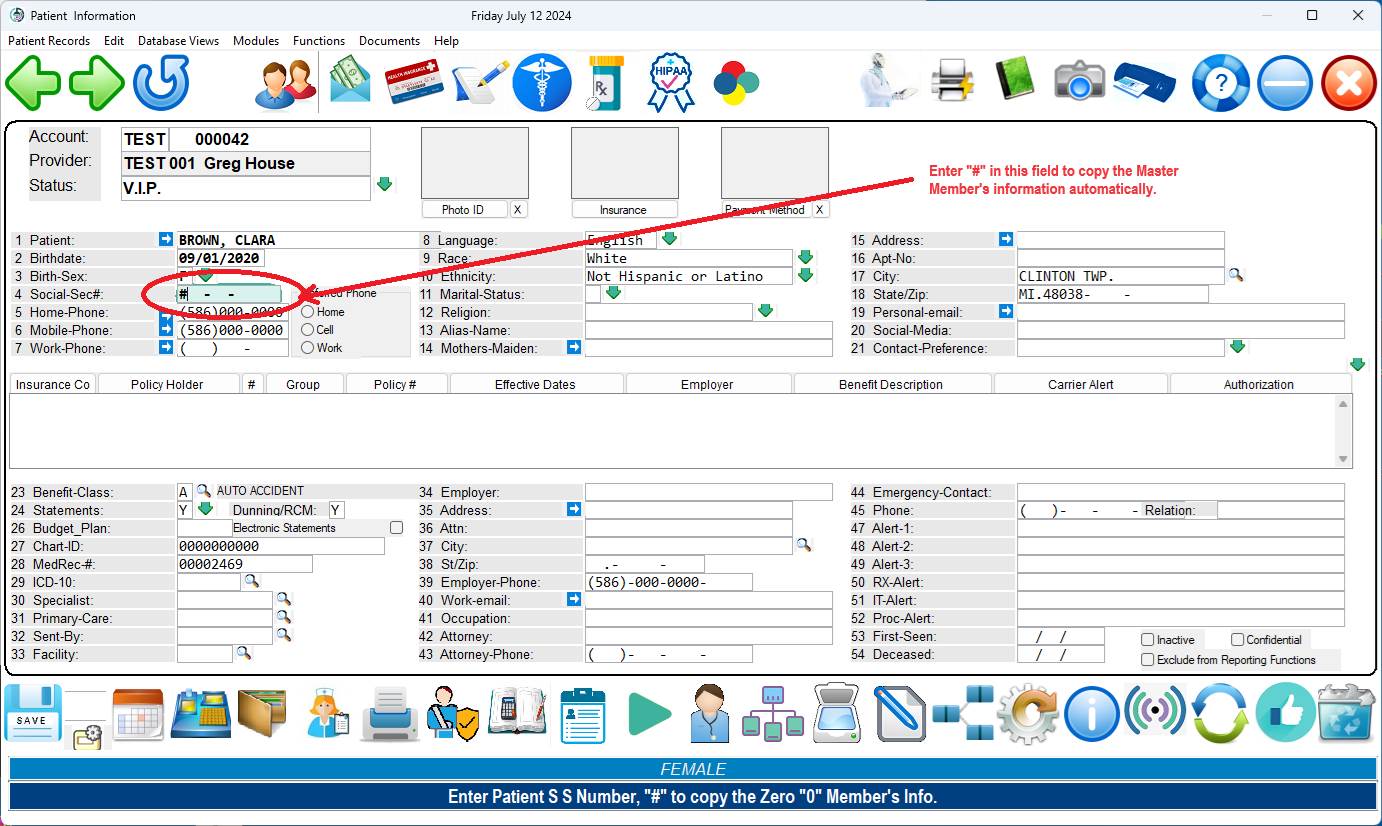
Task: Click the Photo ID button
Action: coord(463,210)
